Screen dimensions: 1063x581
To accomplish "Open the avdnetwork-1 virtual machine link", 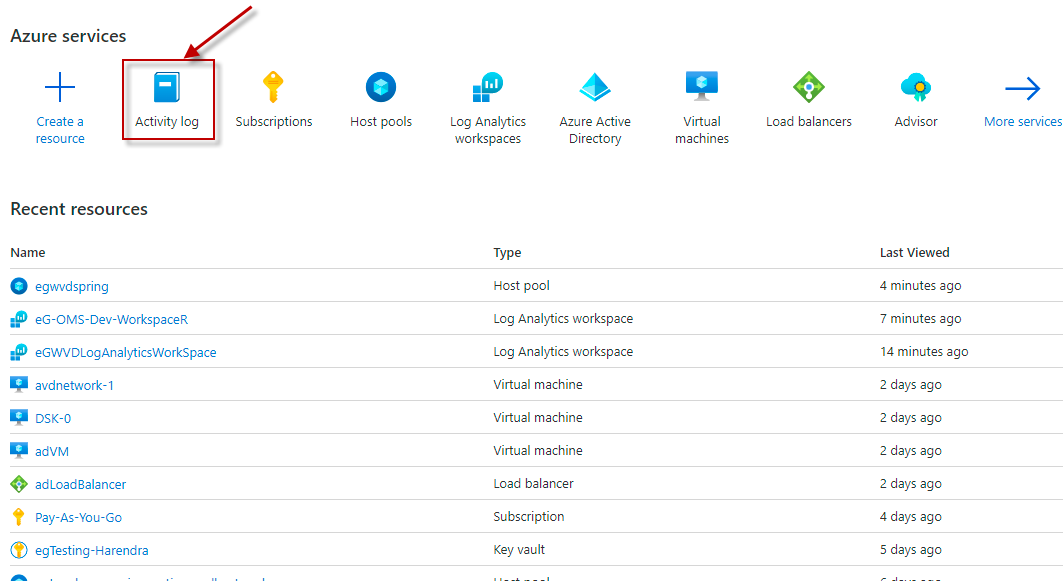I will tap(75, 385).
